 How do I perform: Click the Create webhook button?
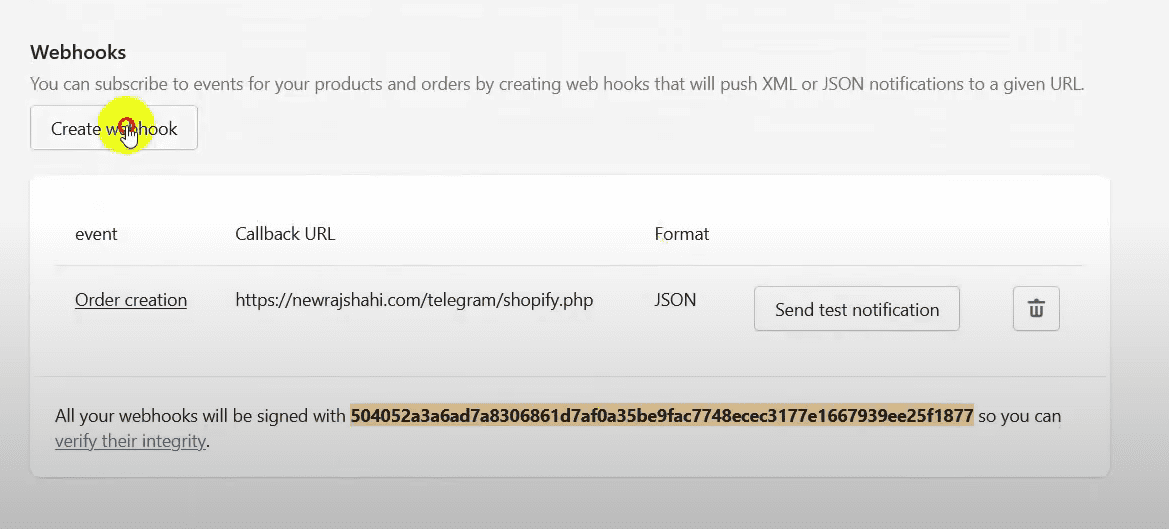click(x=114, y=129)
